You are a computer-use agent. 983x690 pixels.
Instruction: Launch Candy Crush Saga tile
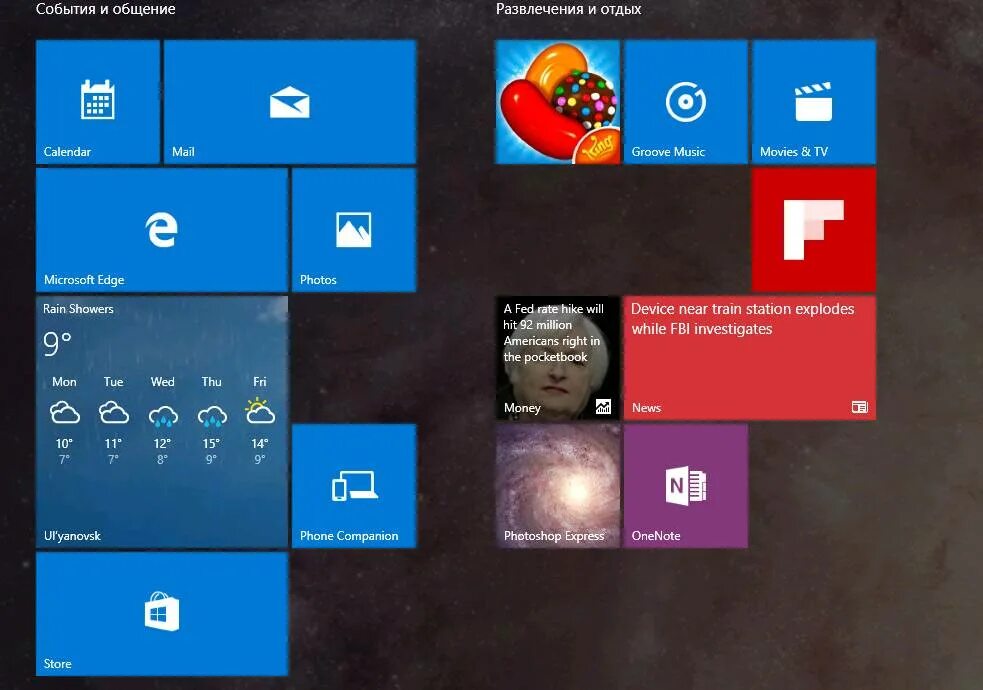tap(558, 102)
